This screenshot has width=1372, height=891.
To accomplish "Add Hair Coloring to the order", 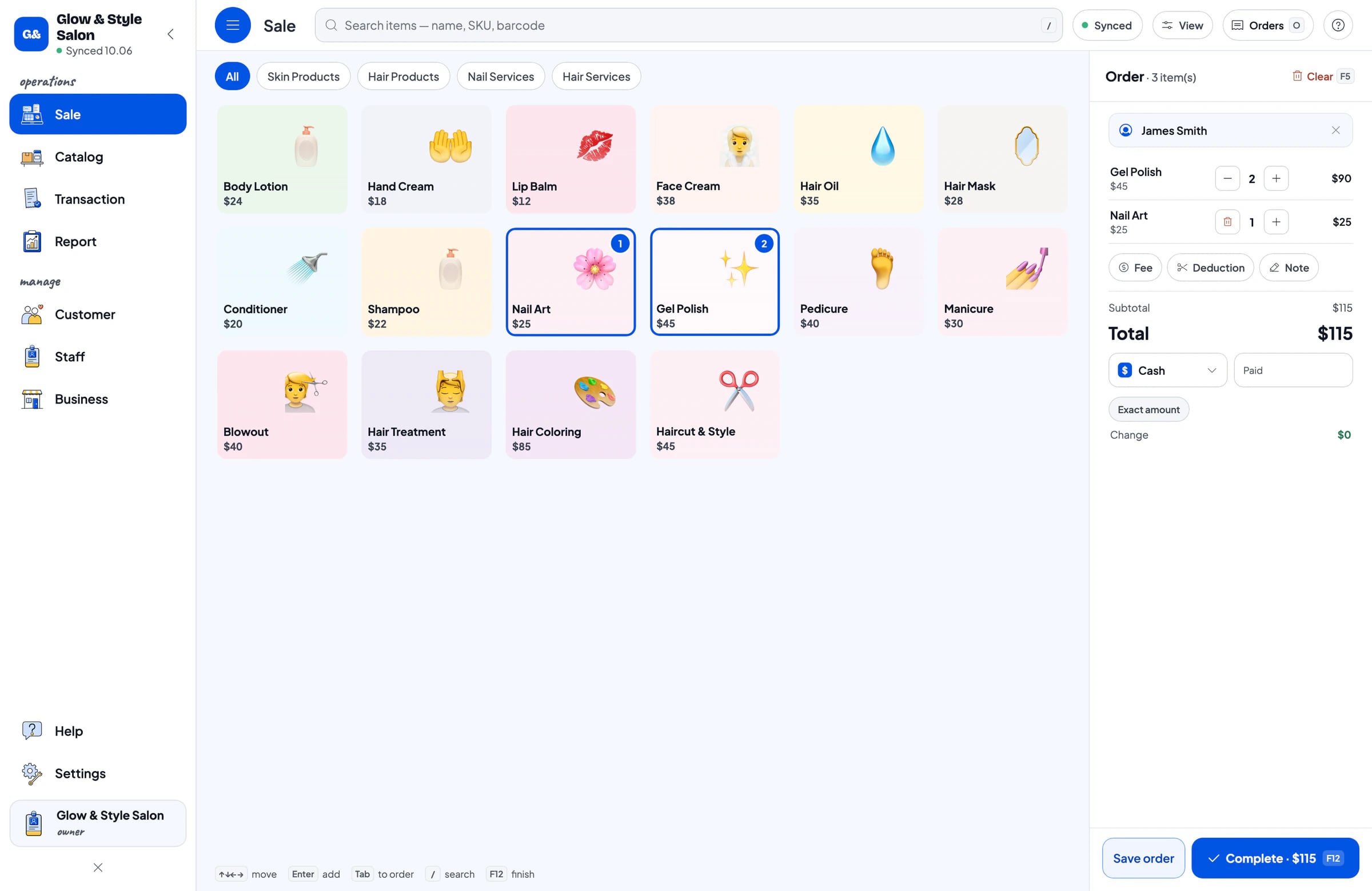I will (x=570, y=405).
